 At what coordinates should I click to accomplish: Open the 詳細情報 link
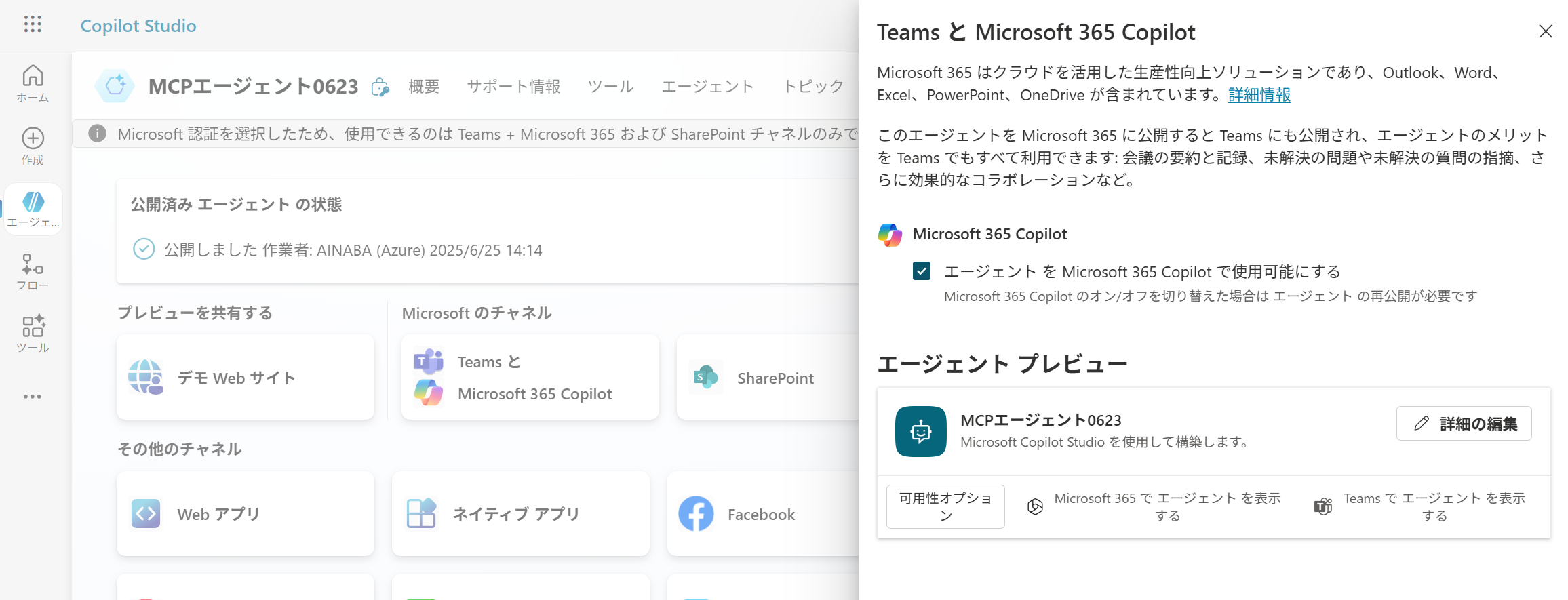1259,95
